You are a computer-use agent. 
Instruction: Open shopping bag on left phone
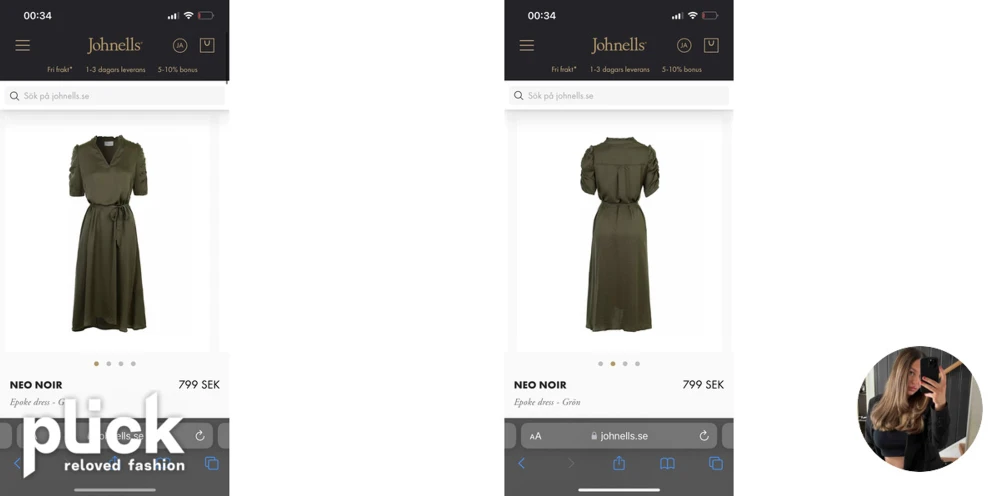tap(207, 45)
